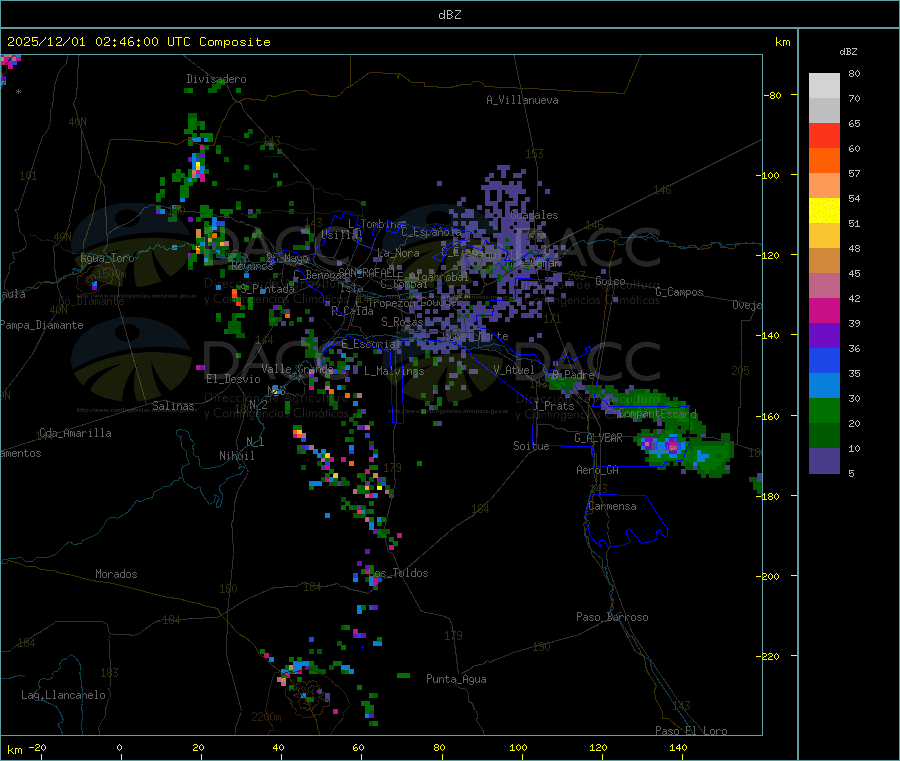This screenshot has height=761, width=900.
Task: Click the Valle_Grande label
Action: pyautogui.click(x=297, y=368)
